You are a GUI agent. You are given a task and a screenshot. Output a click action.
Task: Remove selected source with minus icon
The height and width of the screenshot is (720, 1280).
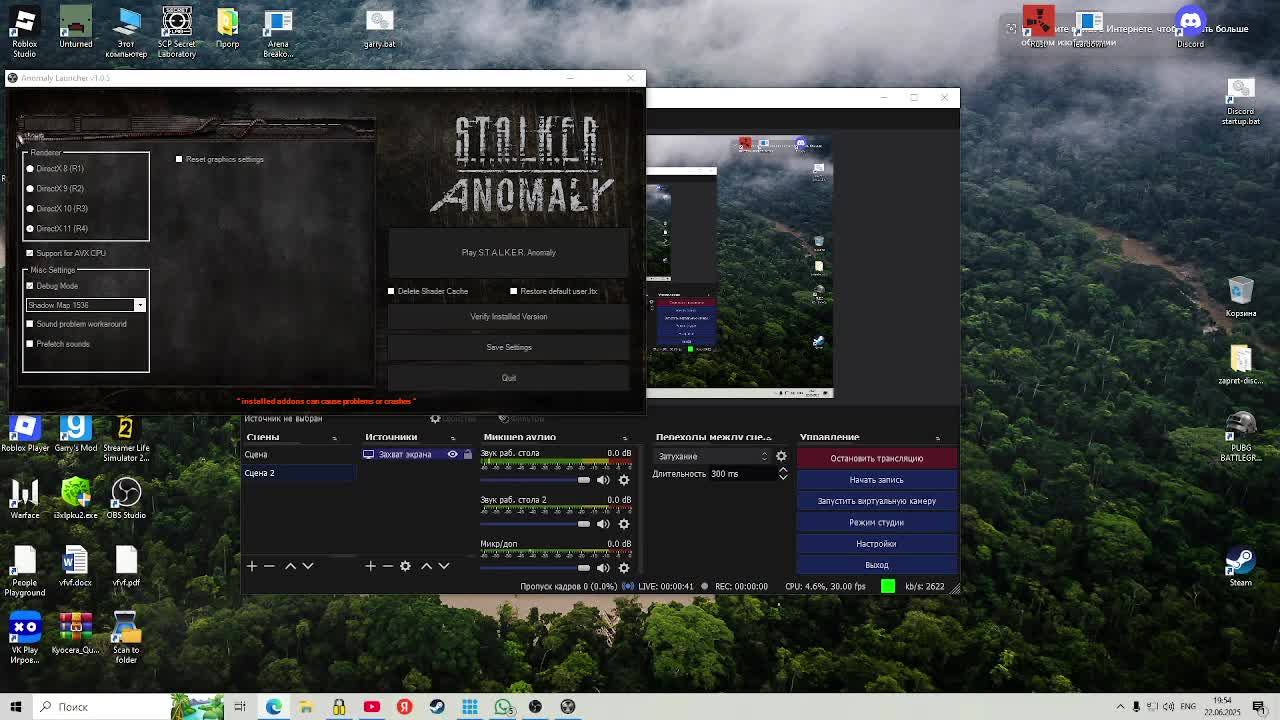387,566
